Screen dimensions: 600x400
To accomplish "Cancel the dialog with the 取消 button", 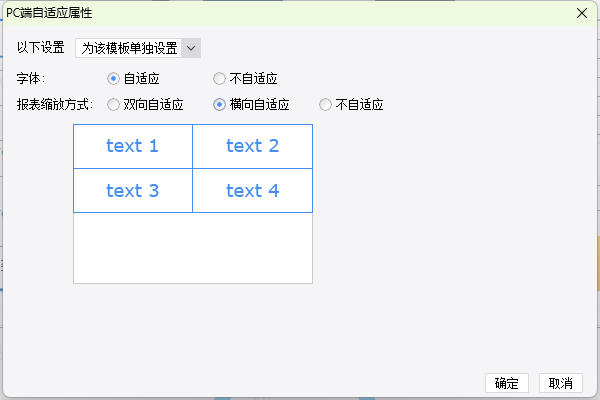I will pyautogui.click(x=561, y=383).
